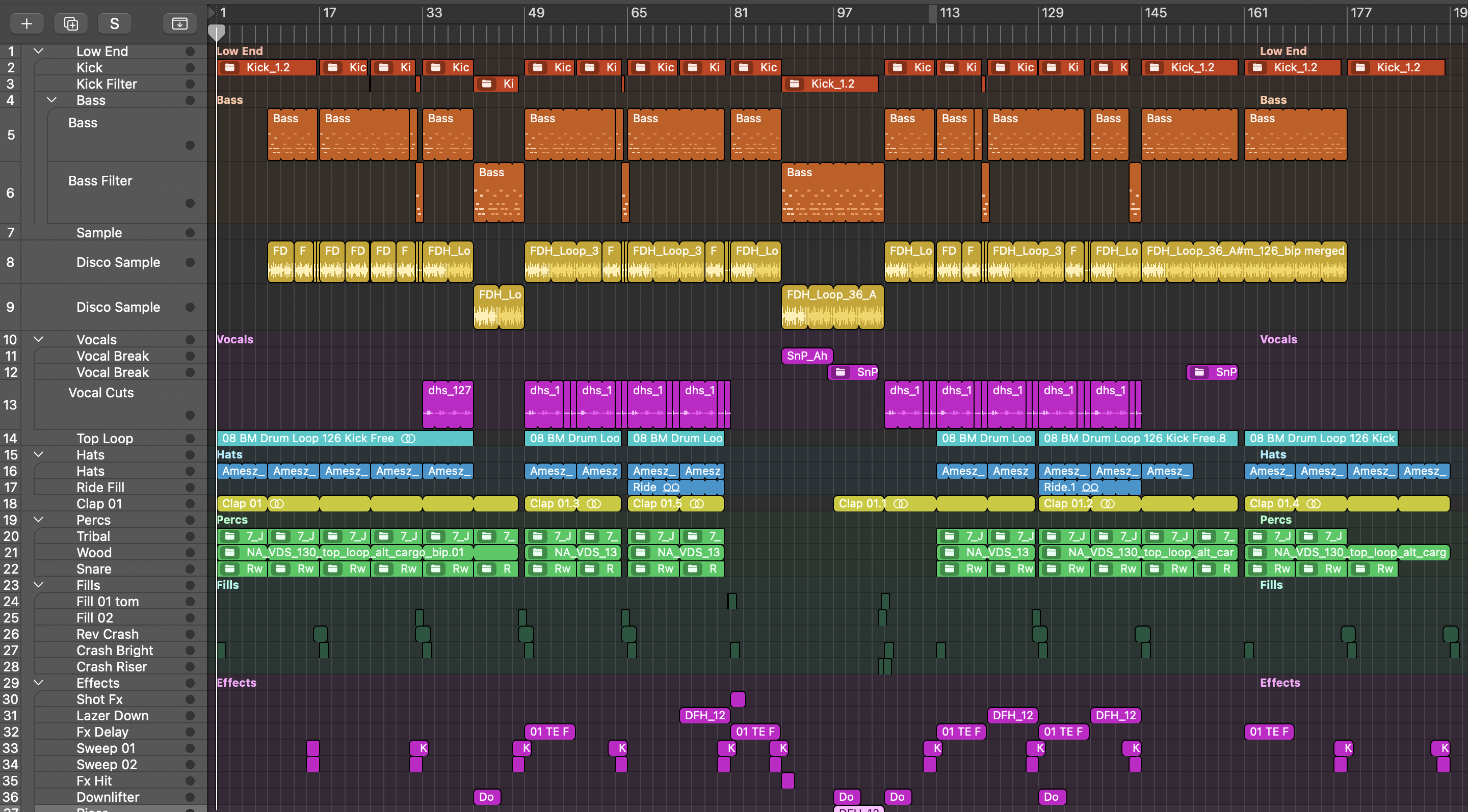Click folder icon on SnP region near bar 153
Viewport: 1468px width, 812px height.
1199,372
